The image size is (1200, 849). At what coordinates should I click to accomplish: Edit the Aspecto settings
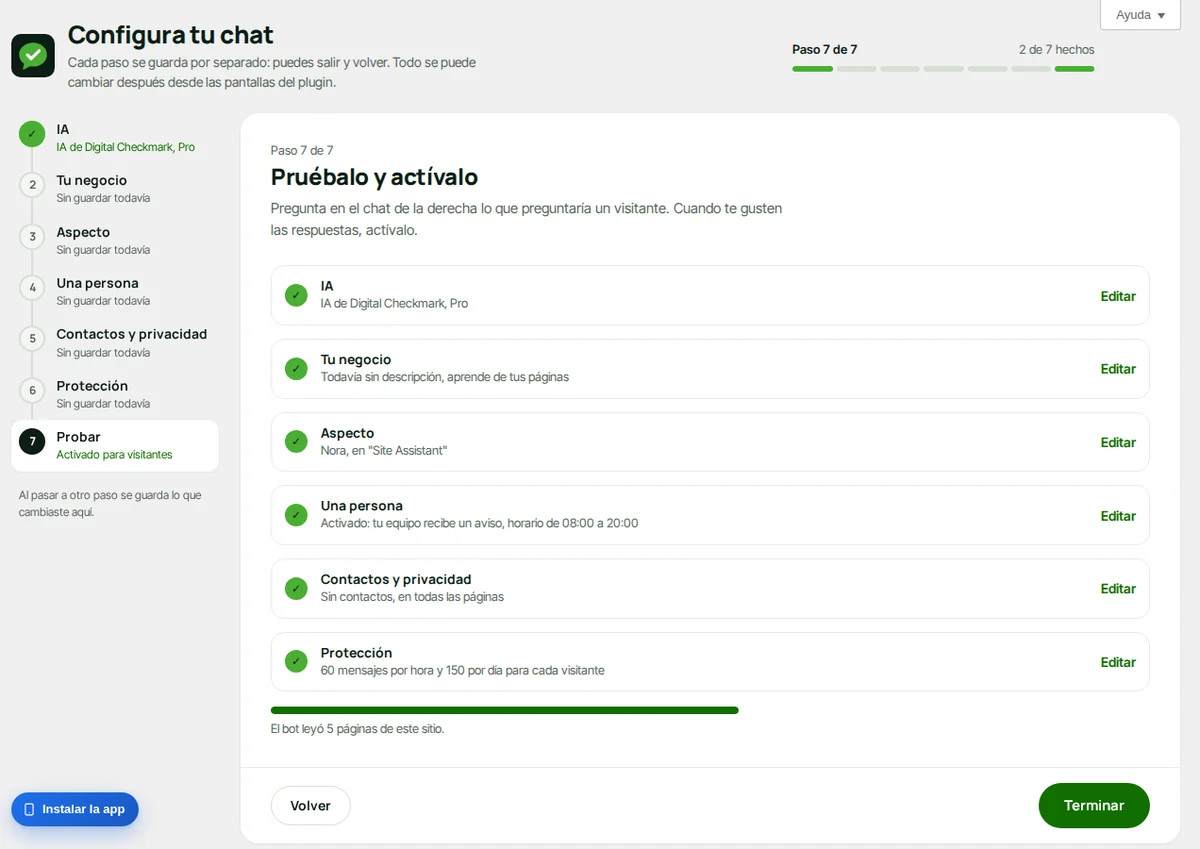pyautogui.click(x=1118, y=442)
